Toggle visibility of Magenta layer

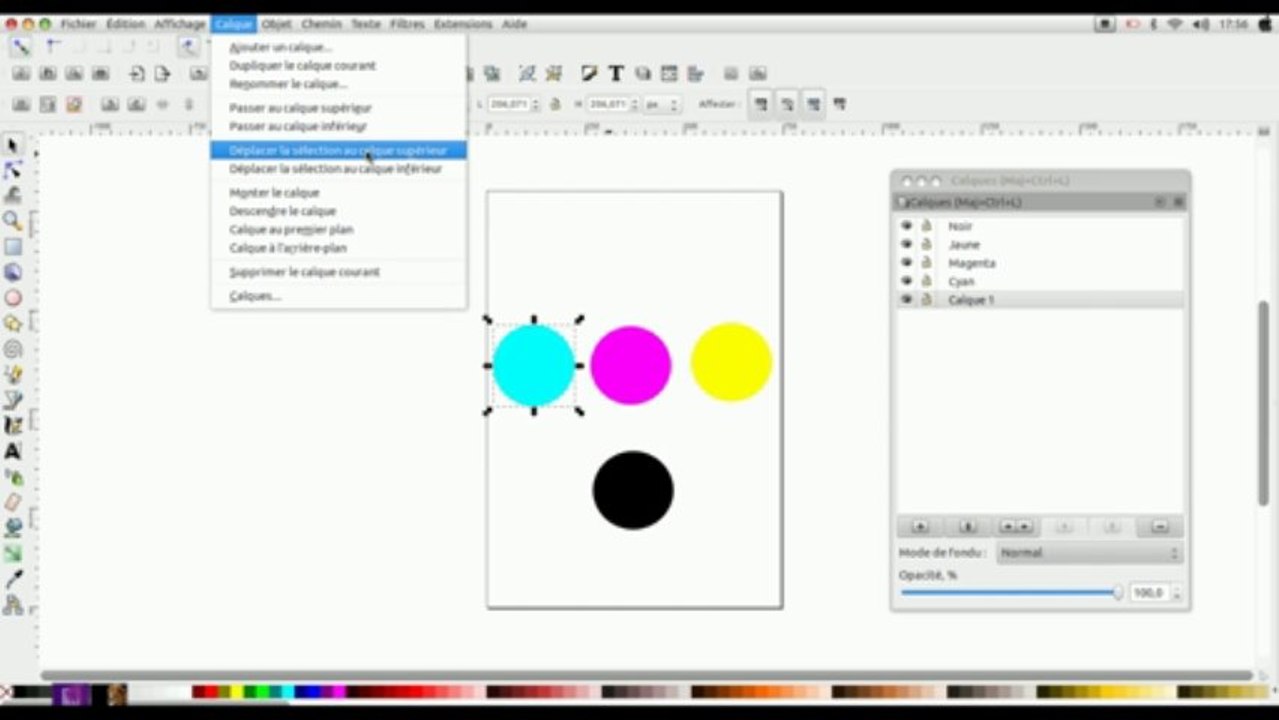click(907, 263)
